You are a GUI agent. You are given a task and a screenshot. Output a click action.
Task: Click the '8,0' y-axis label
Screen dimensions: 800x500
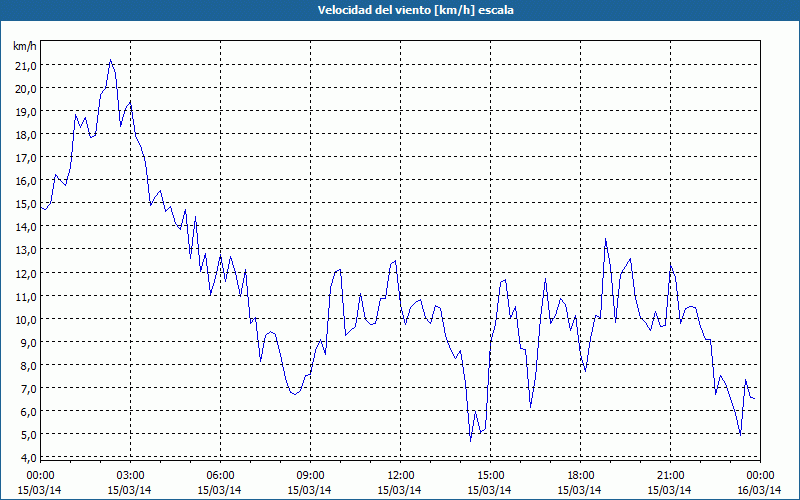[x=29, y=365]
